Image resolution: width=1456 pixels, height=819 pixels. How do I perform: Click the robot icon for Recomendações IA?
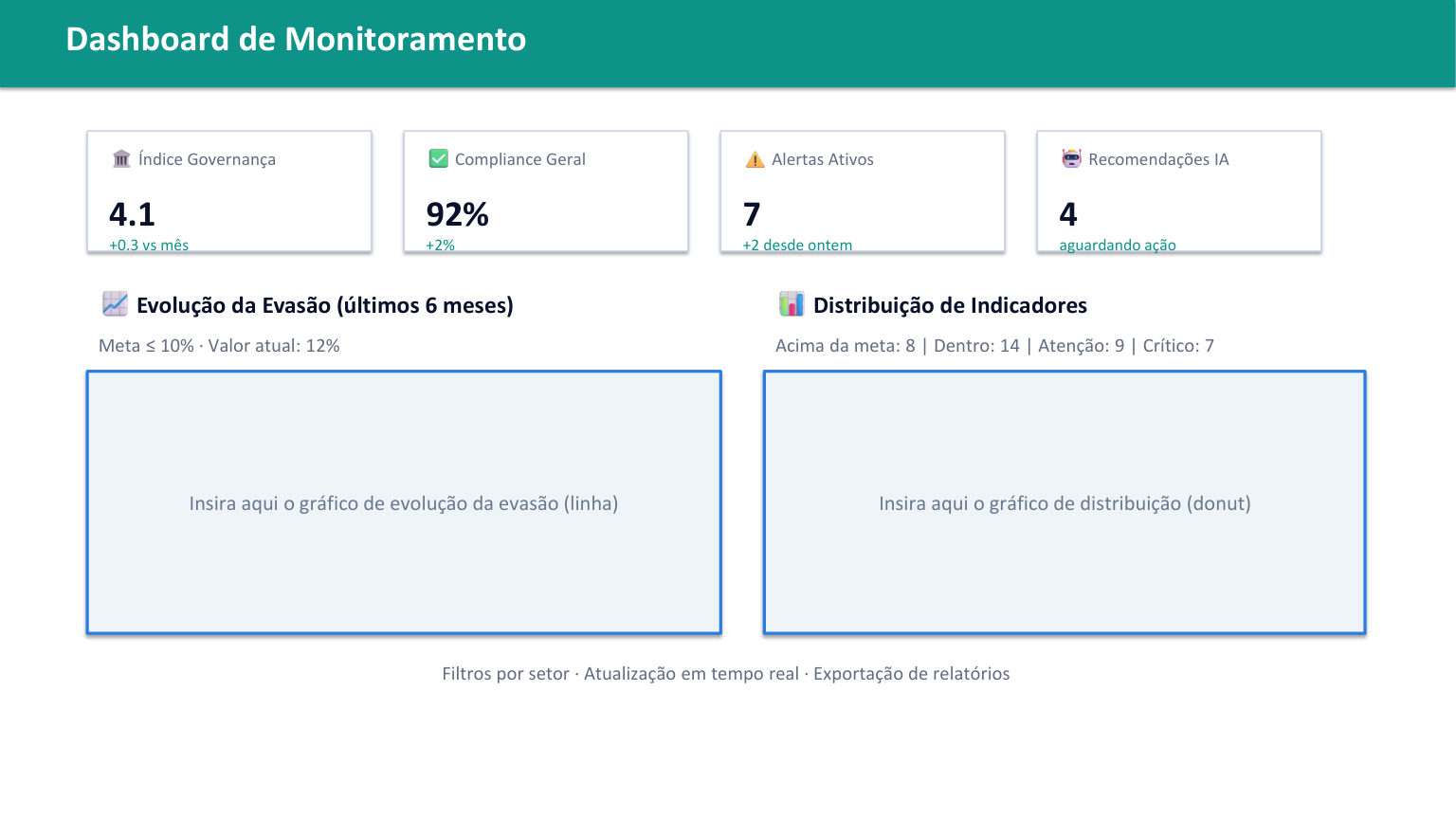coord(1071,158)
